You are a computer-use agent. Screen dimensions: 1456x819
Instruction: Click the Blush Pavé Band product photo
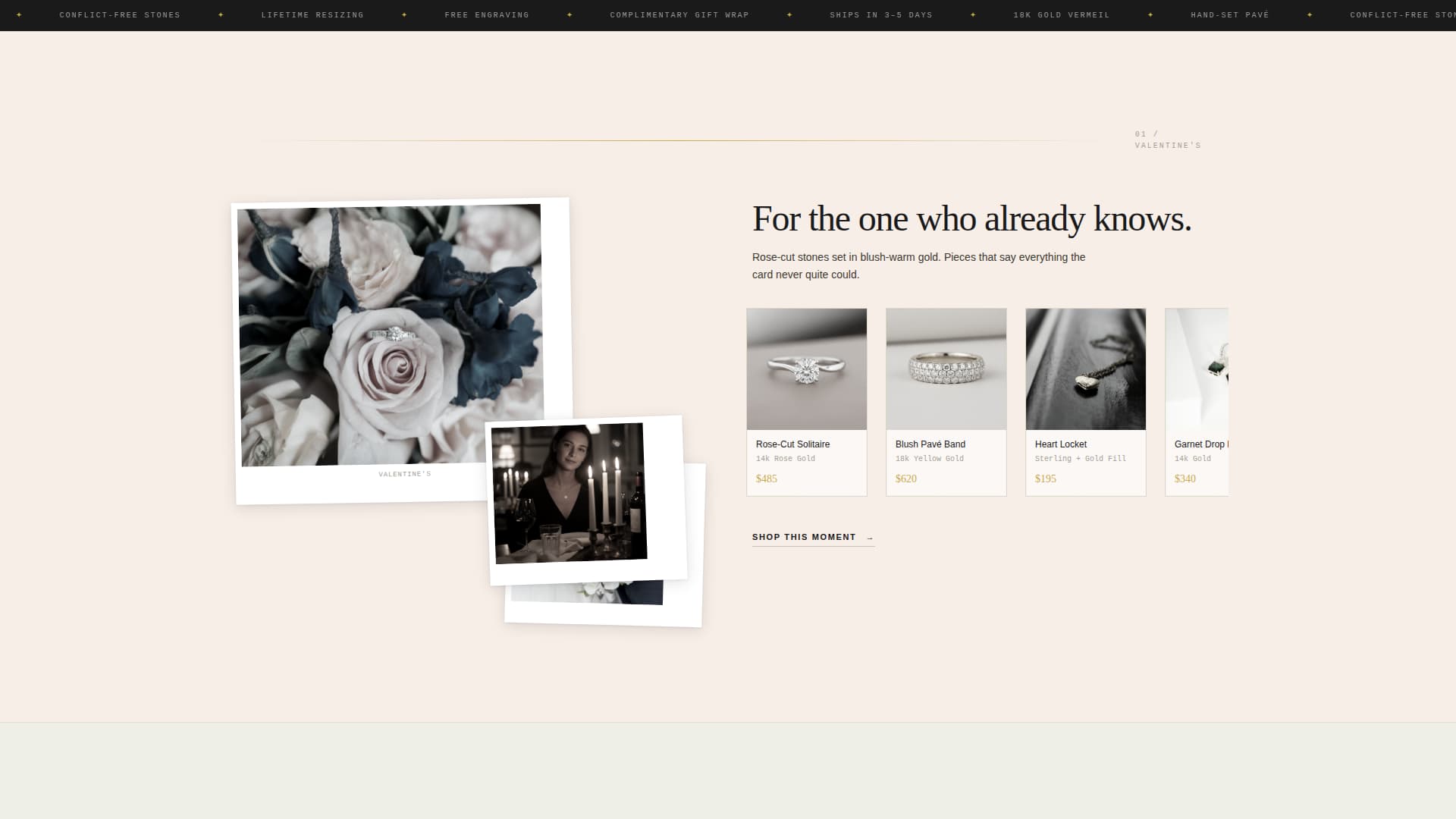(x=946, y=369)
